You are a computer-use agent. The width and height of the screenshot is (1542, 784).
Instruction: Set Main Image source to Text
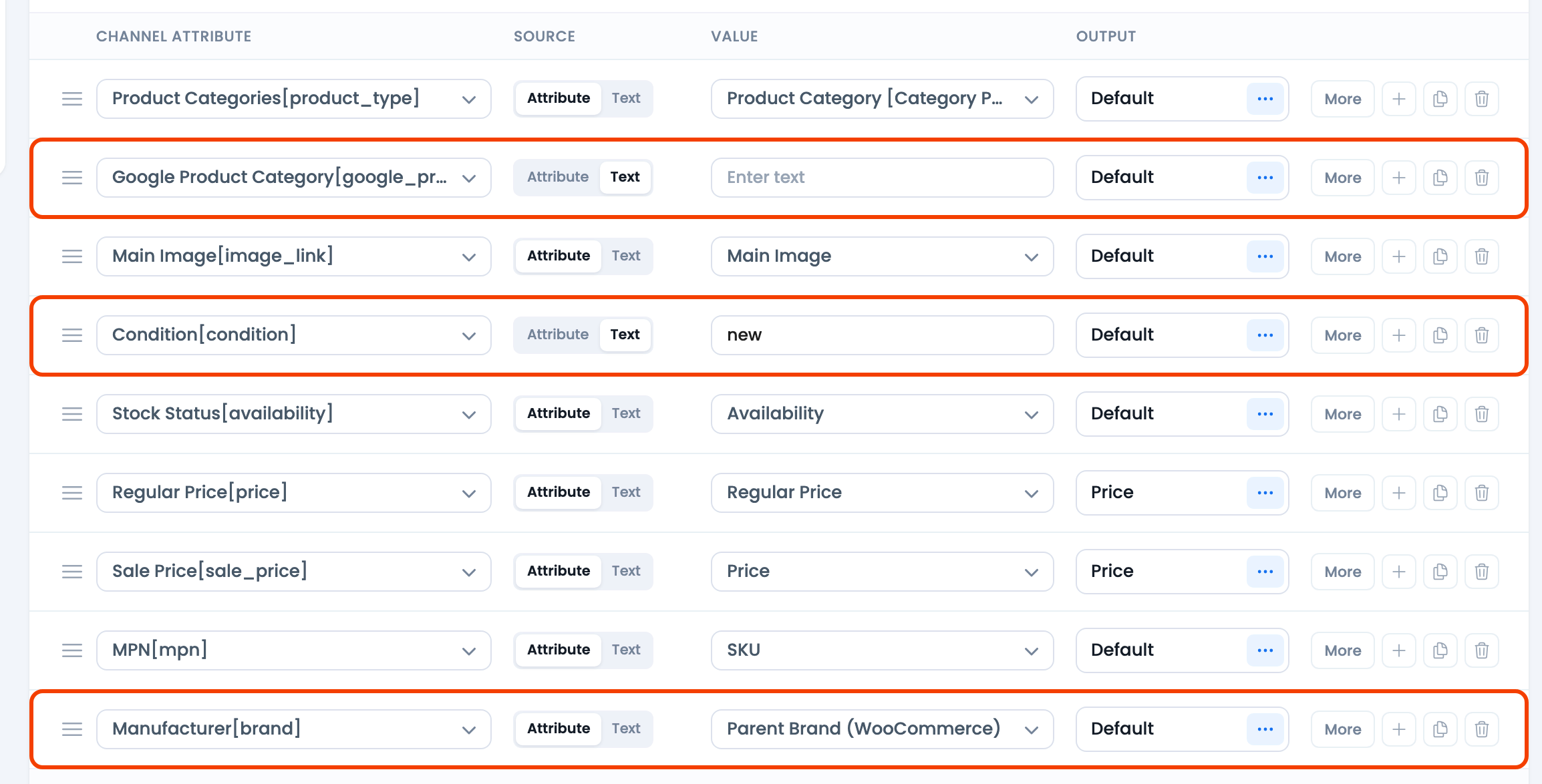point(626,256)
